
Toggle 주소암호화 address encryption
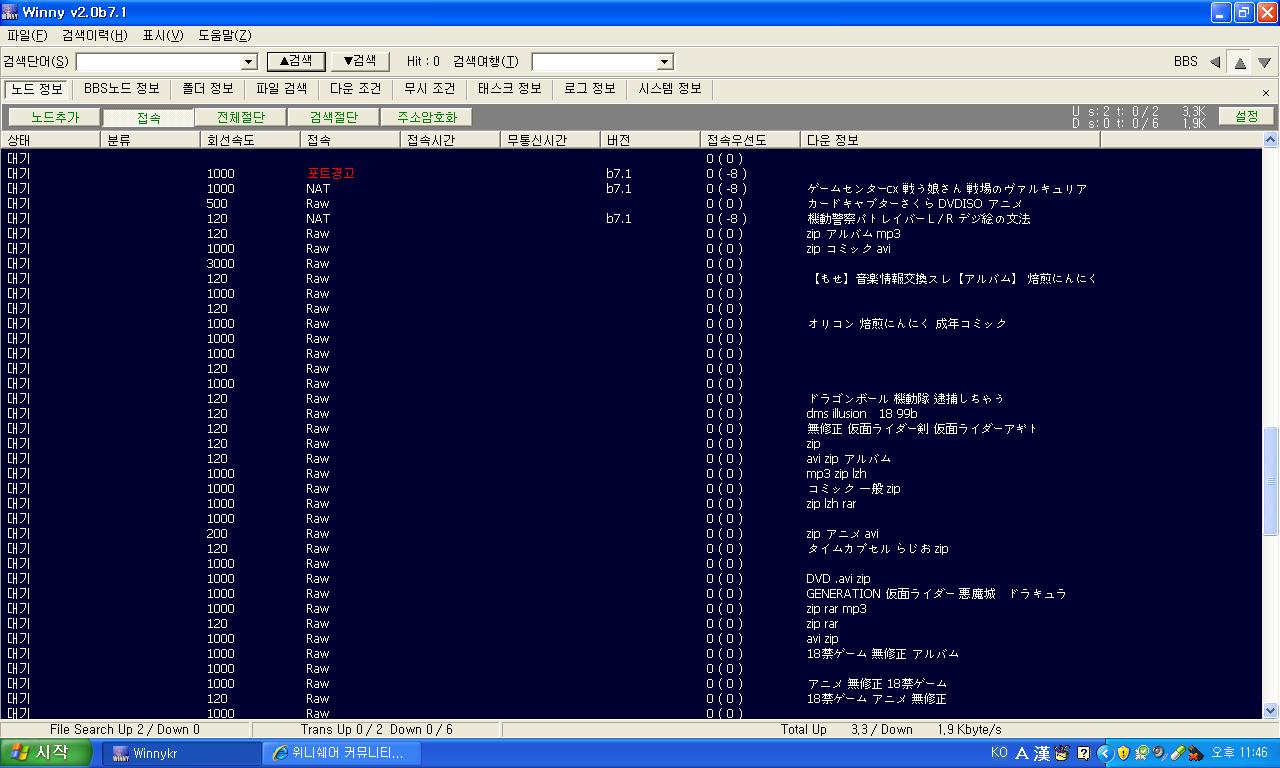(427, 117)
